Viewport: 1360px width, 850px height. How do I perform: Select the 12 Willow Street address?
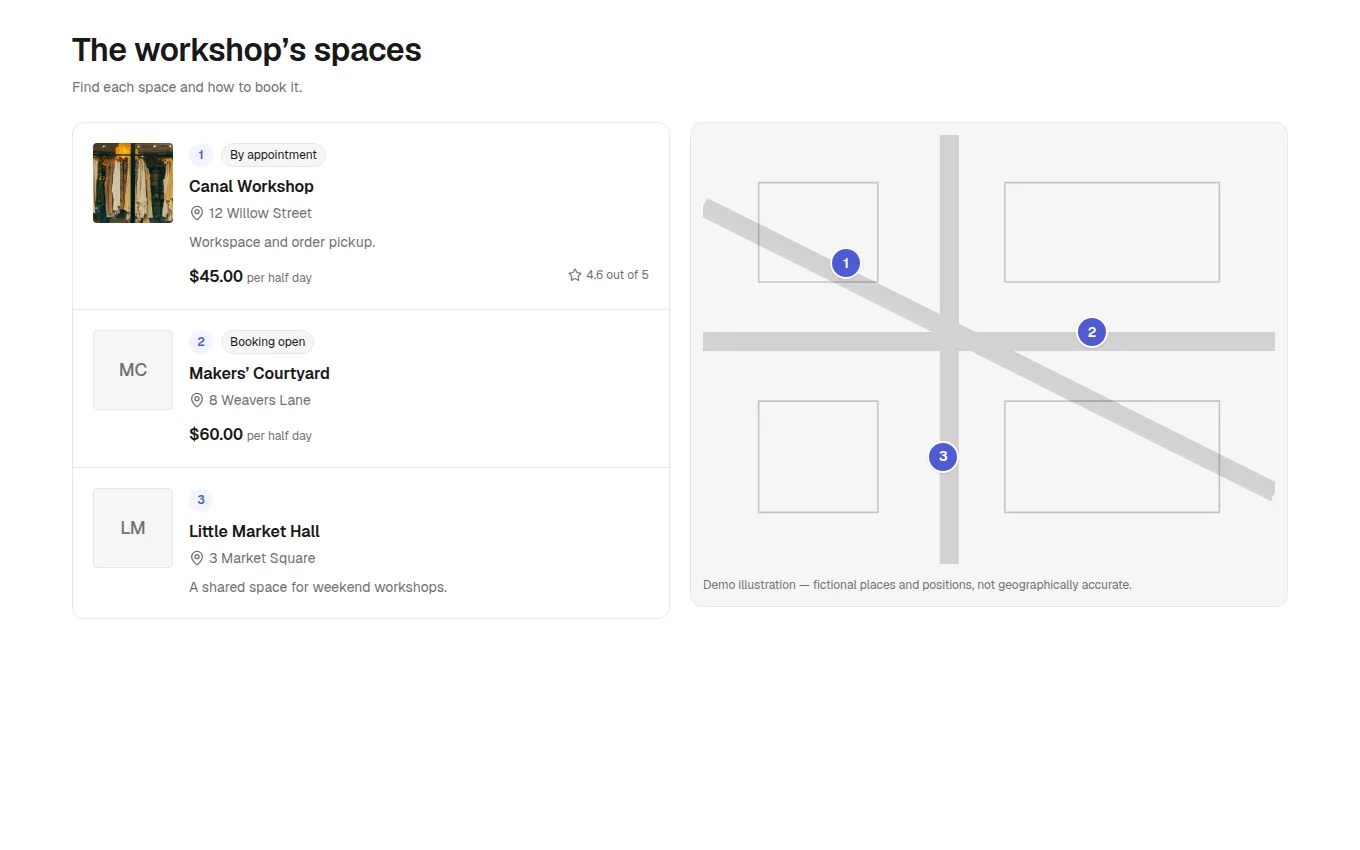[260, 213]
